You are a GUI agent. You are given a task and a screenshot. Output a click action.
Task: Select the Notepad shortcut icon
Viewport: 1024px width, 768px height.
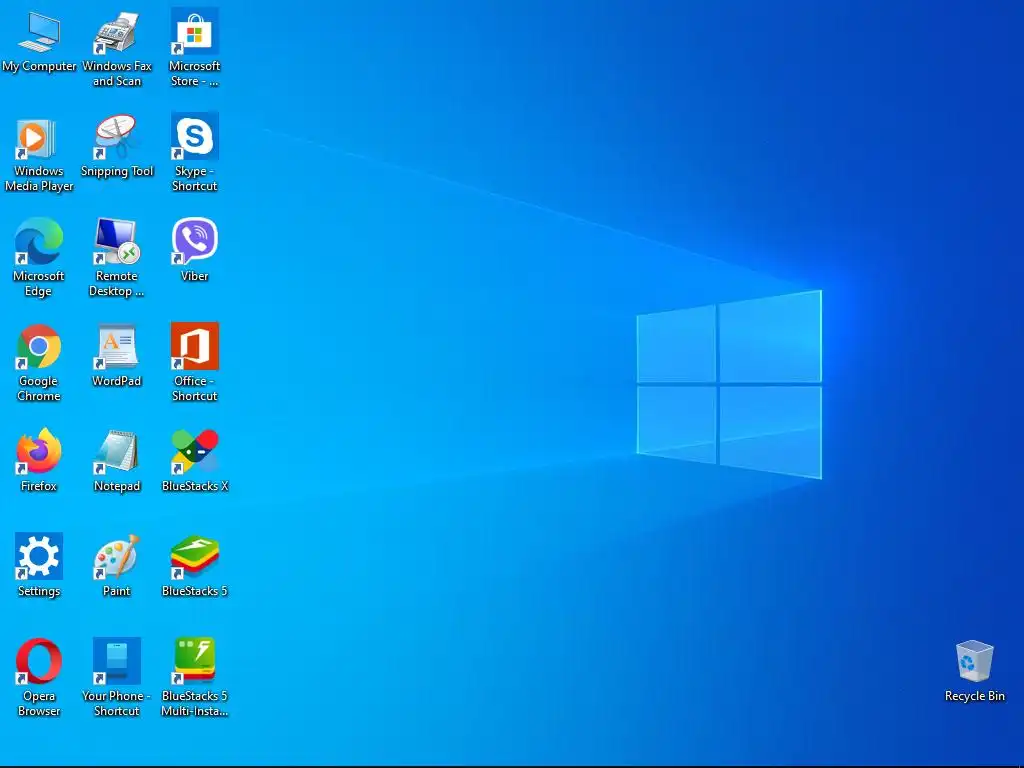116,451
